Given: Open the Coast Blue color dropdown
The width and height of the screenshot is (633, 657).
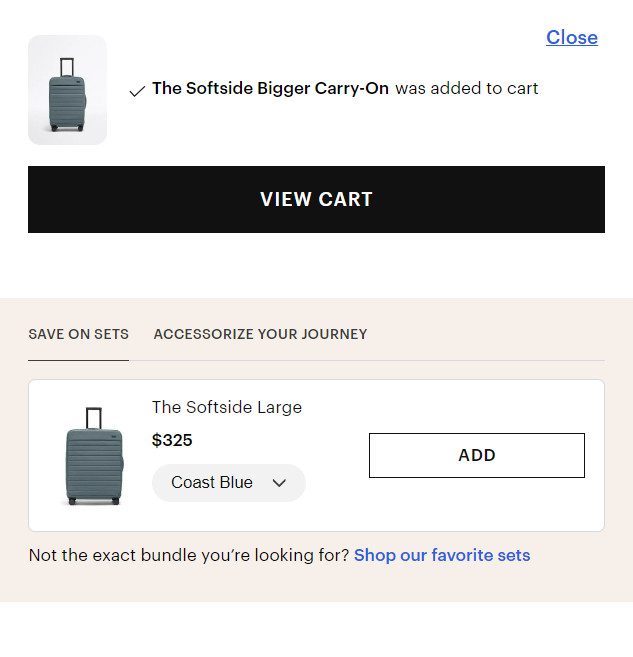Looking at the screenshot, I should coord(228,483).
